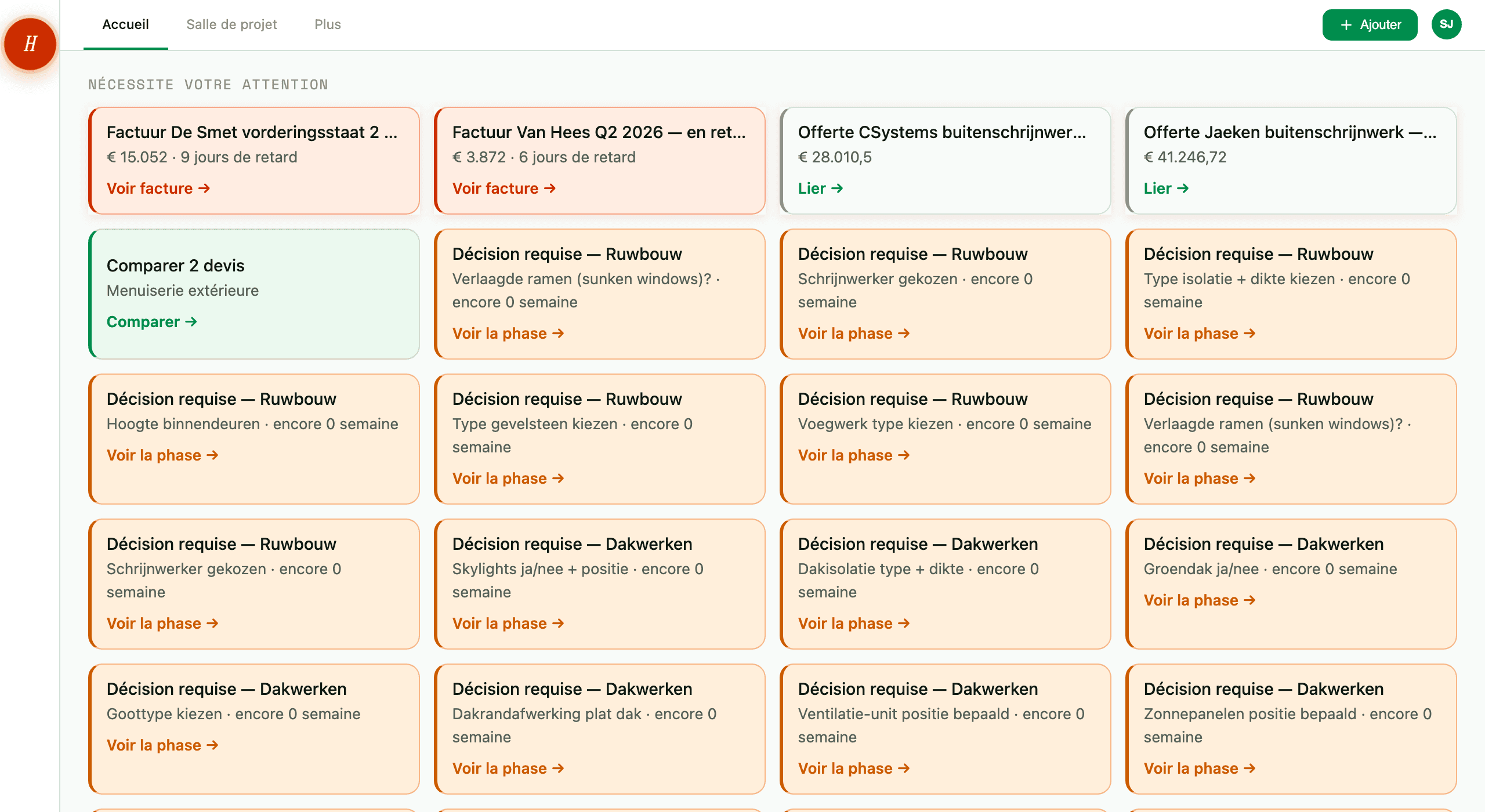This screenshot has height=812, width=1485.
Task: Click Voir la phase for Goottype kiezen
Action: pyautogui.click(x=162, y=745)
